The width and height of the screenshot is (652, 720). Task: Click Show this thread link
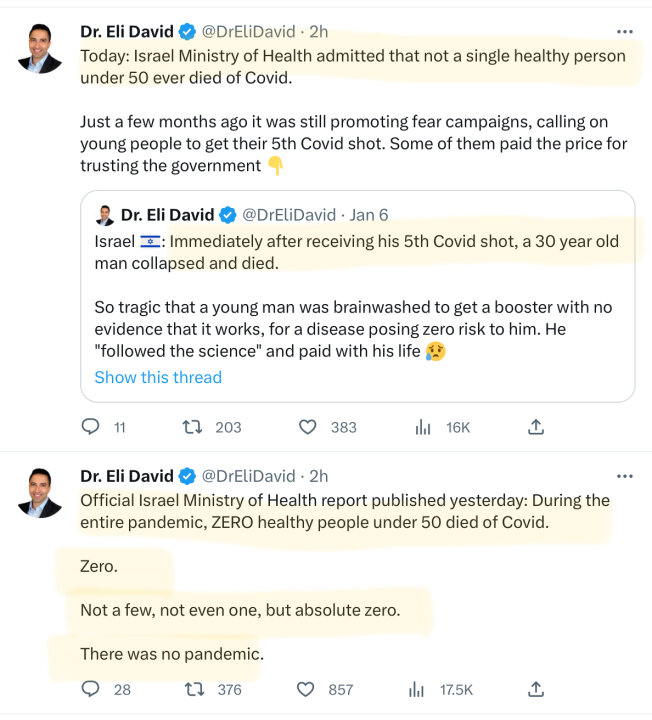(158, 377)
